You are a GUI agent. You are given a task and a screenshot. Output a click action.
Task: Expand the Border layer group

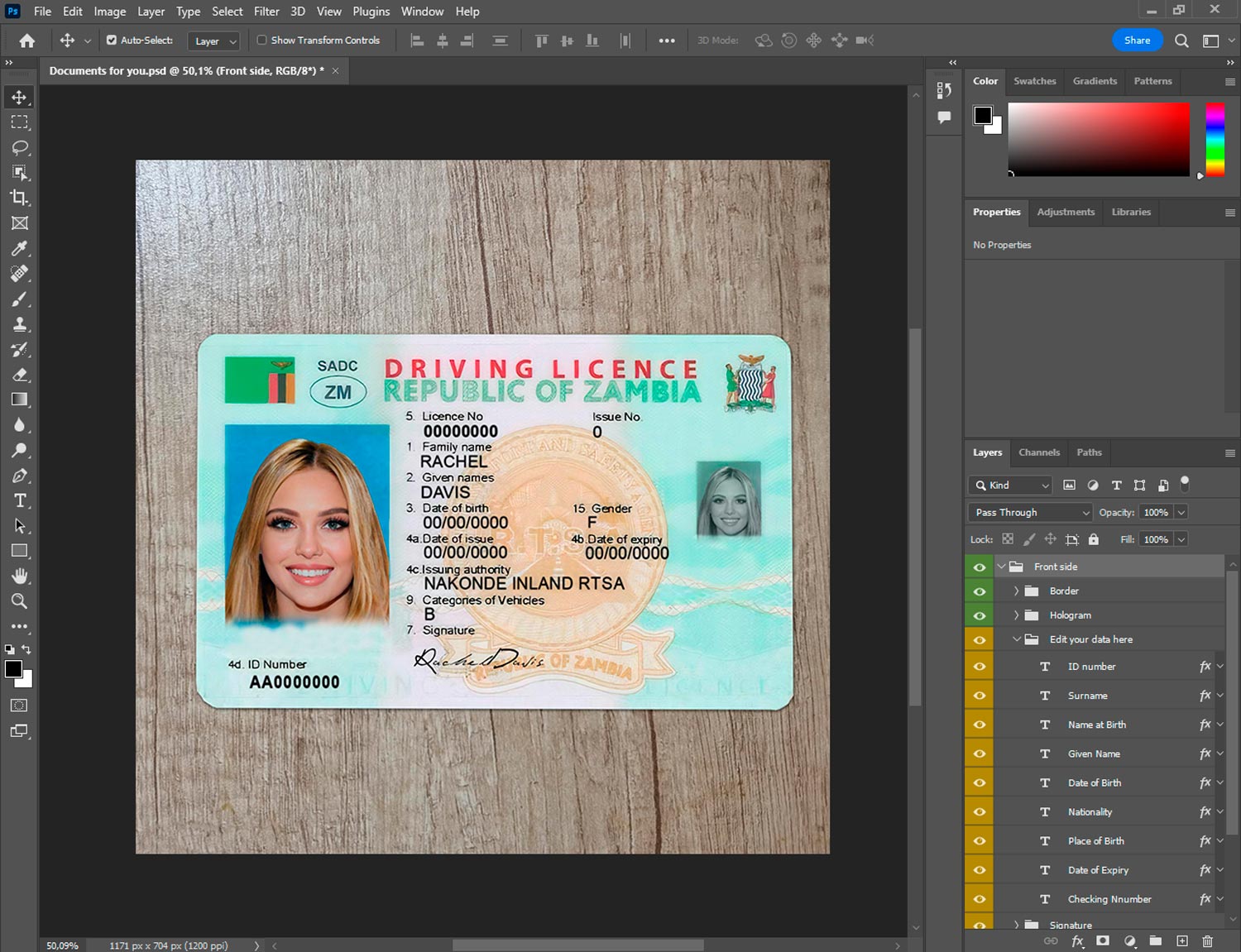point(1016,591)
